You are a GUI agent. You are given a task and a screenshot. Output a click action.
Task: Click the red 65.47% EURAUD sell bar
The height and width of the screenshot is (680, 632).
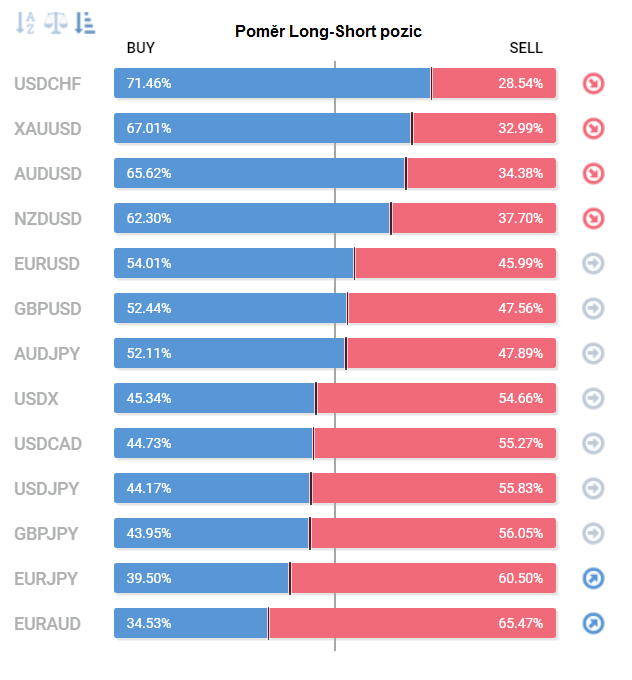[412, 623]
